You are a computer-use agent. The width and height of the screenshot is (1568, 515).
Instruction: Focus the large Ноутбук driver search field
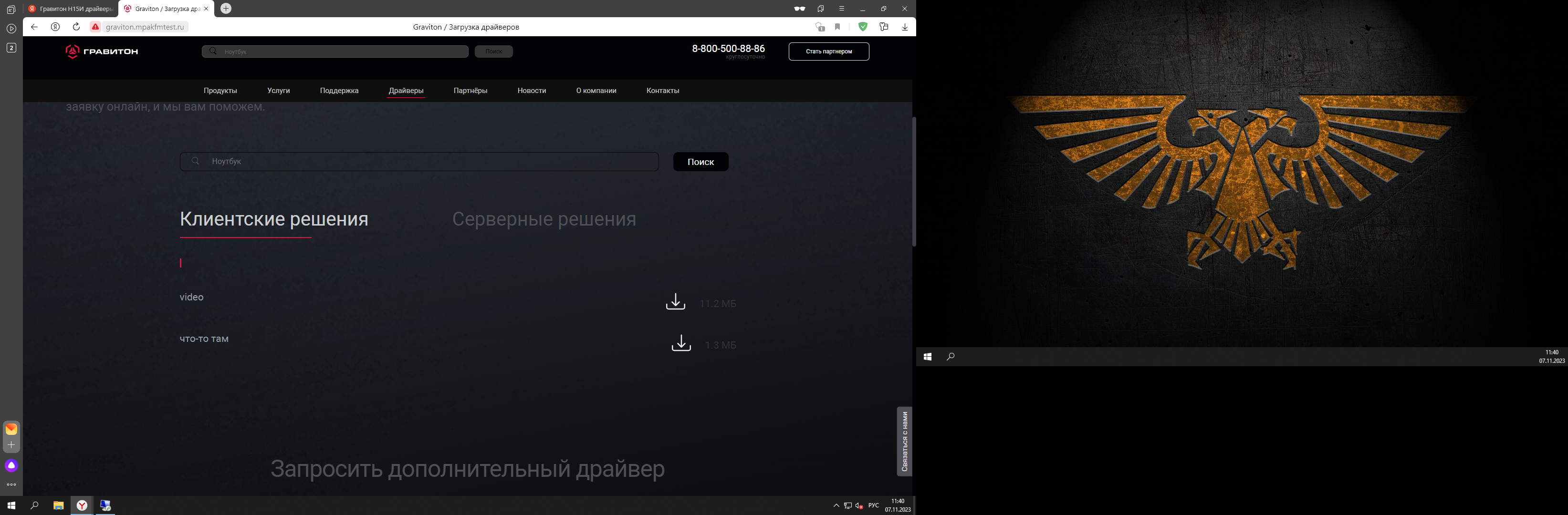419,162
